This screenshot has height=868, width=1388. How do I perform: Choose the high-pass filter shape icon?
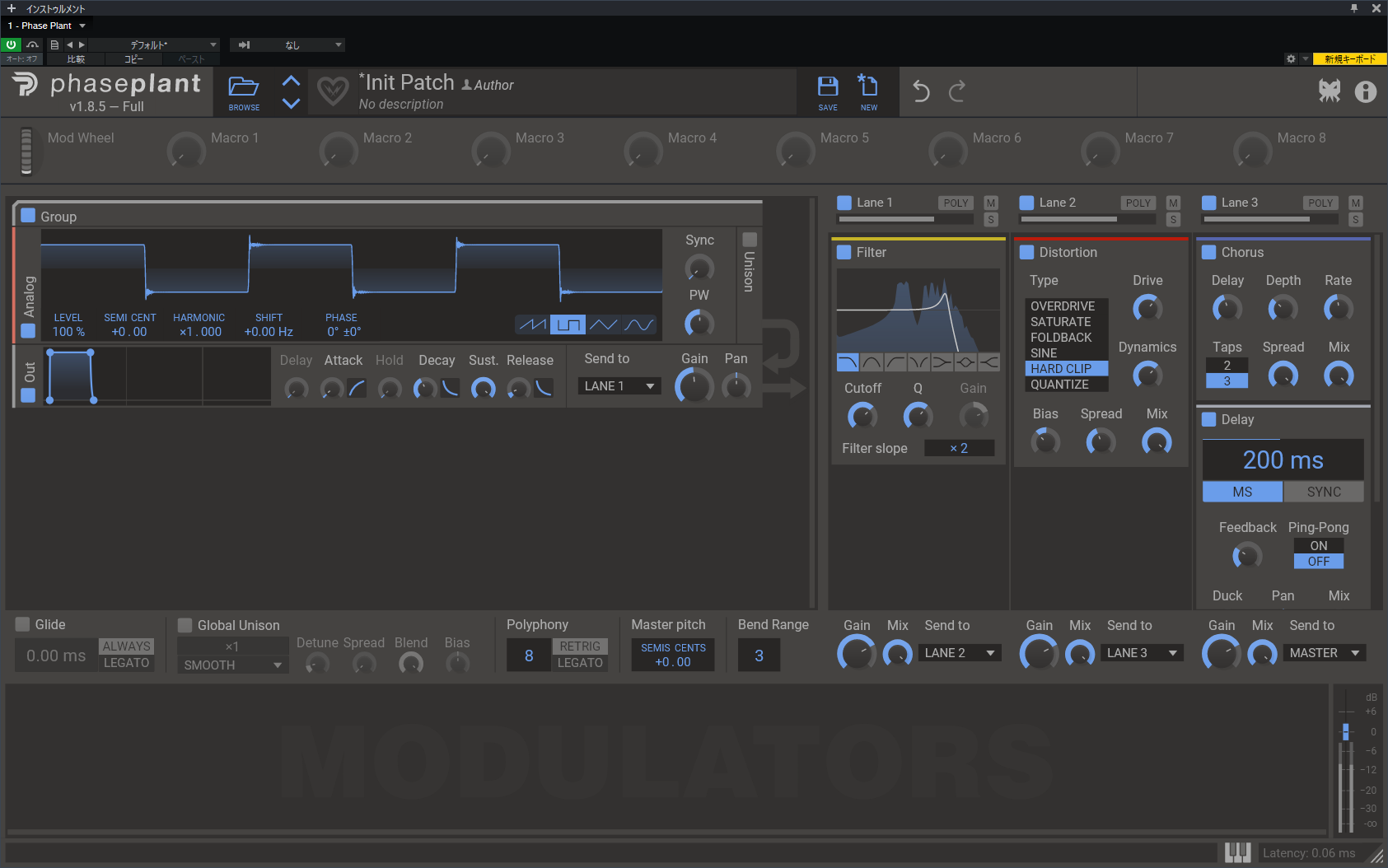click(895, 362)
